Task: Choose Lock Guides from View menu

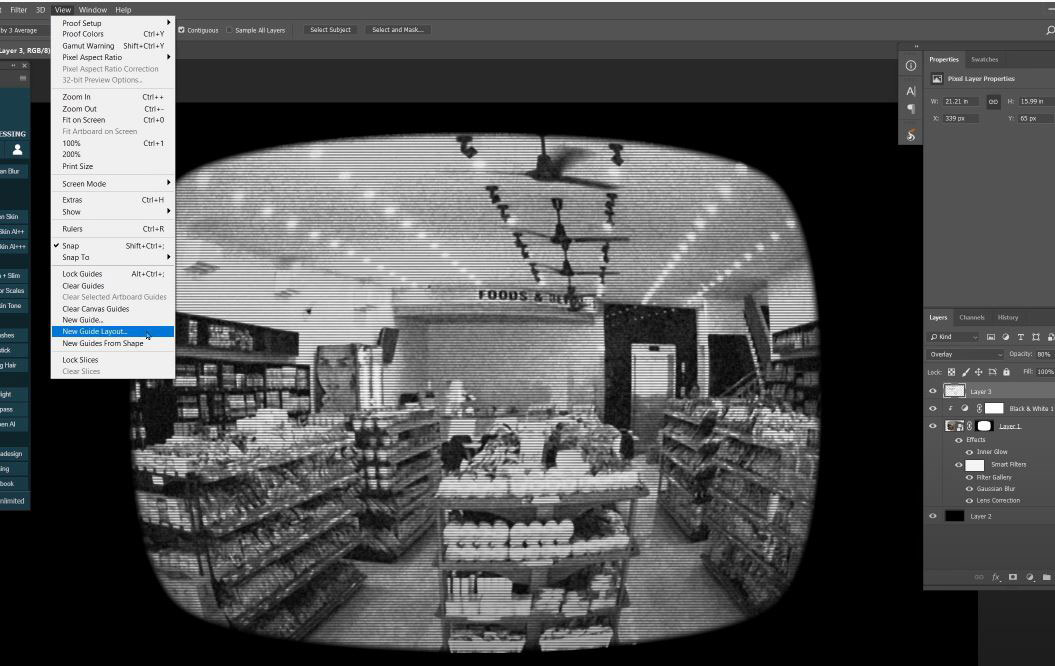Action: coord(112,274)
